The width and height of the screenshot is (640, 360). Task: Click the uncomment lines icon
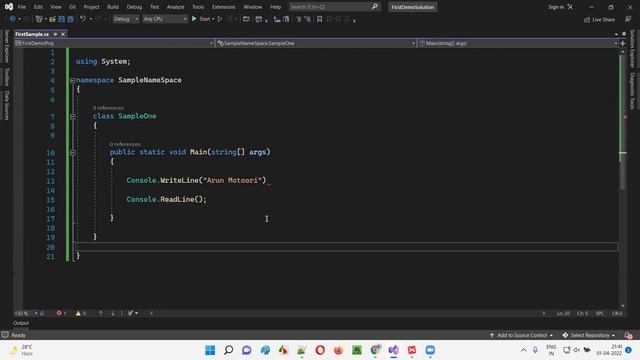[x=307, y=19]
